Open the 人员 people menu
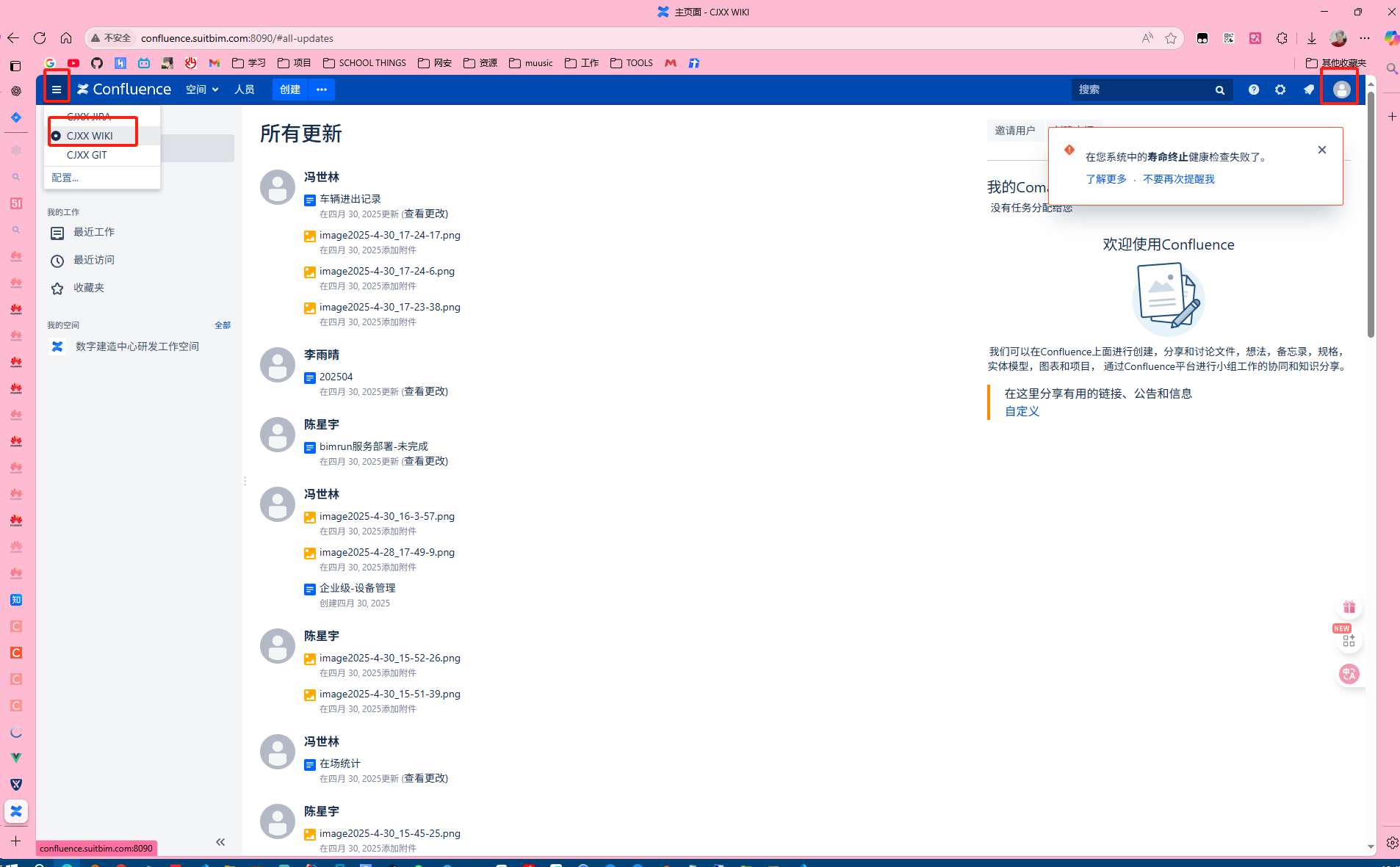1400x867 pixels. tap(245, 90)
